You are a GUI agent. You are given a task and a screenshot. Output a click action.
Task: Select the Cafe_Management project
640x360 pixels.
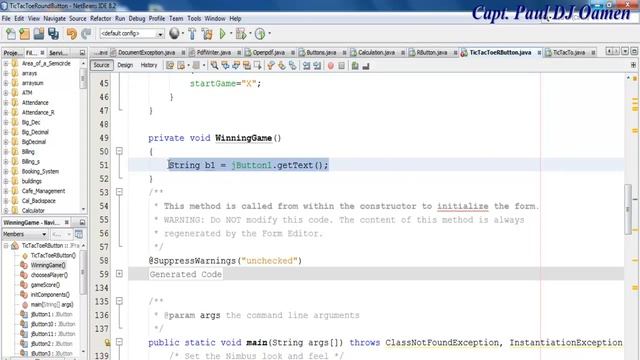43,191
